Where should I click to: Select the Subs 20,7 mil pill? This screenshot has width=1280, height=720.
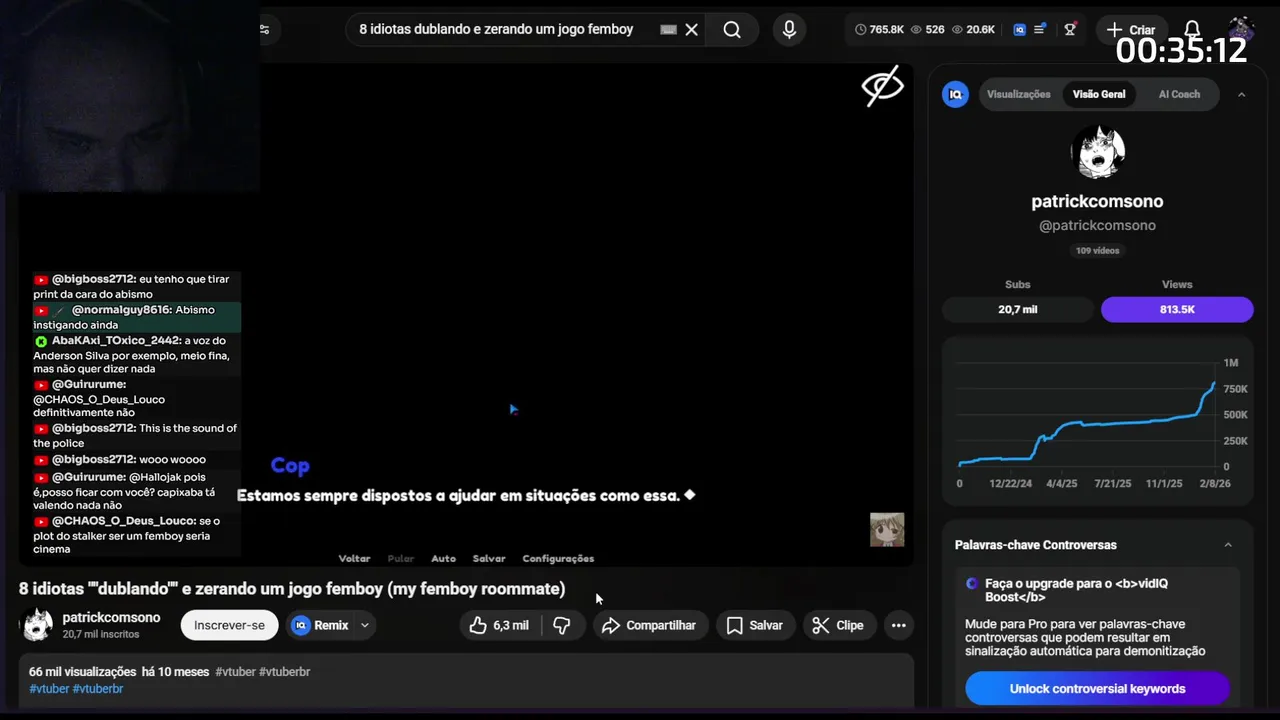tap(1017, 309)
